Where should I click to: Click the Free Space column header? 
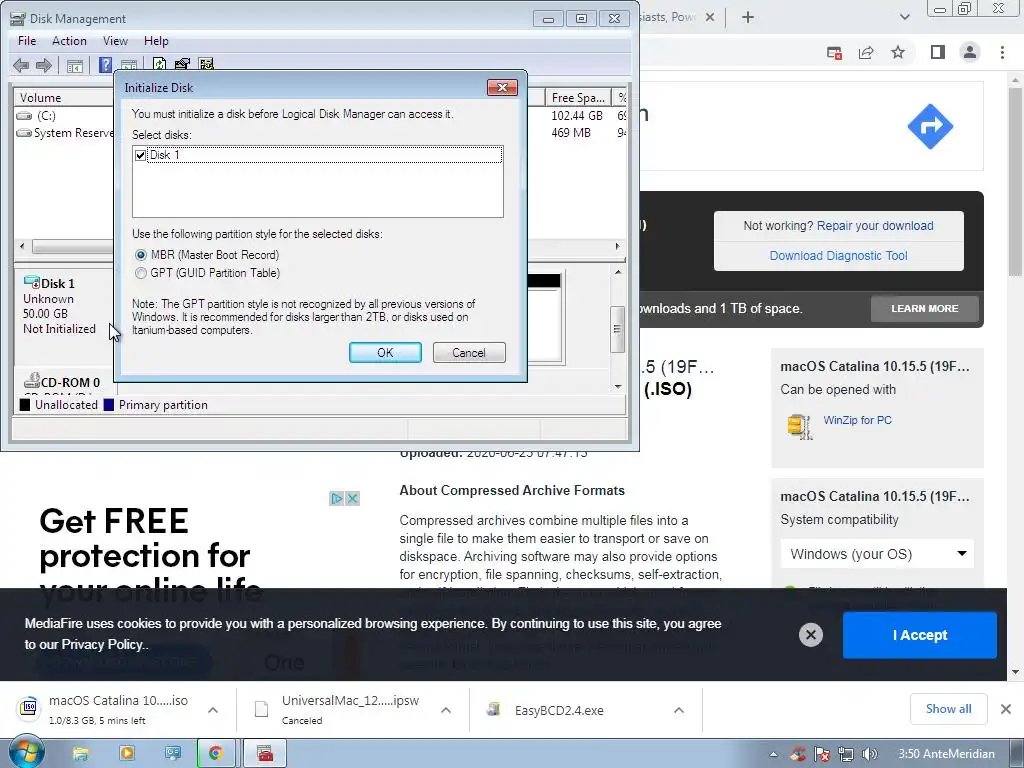[578, 97]
